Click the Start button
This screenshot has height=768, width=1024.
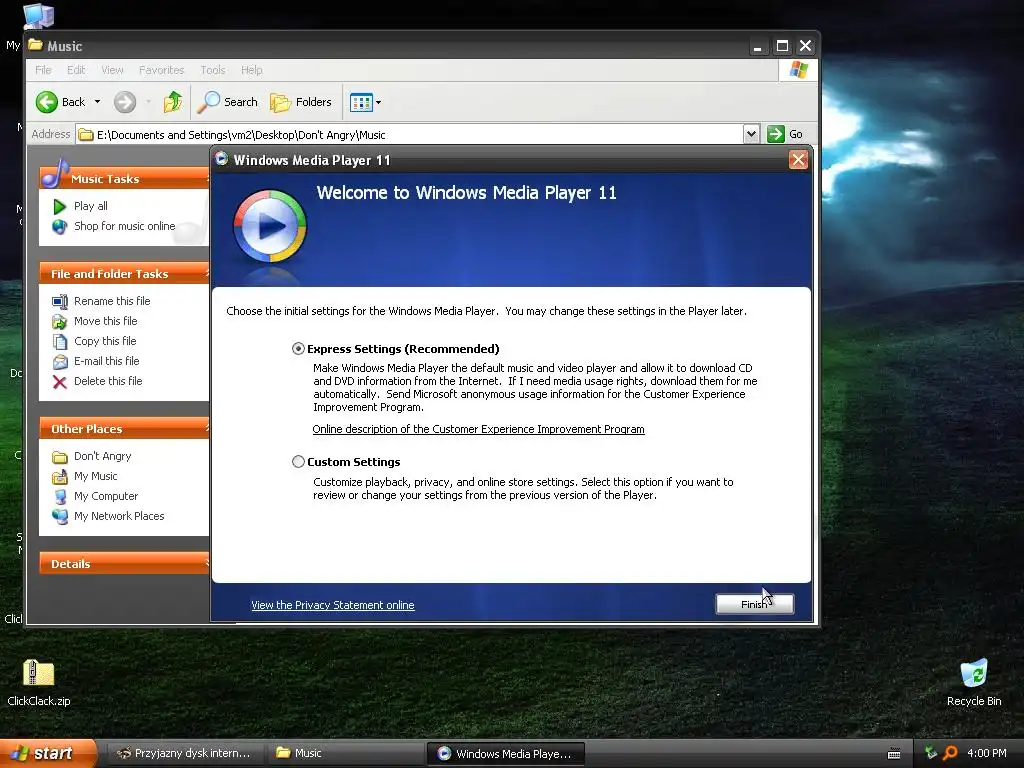point(48,753)
